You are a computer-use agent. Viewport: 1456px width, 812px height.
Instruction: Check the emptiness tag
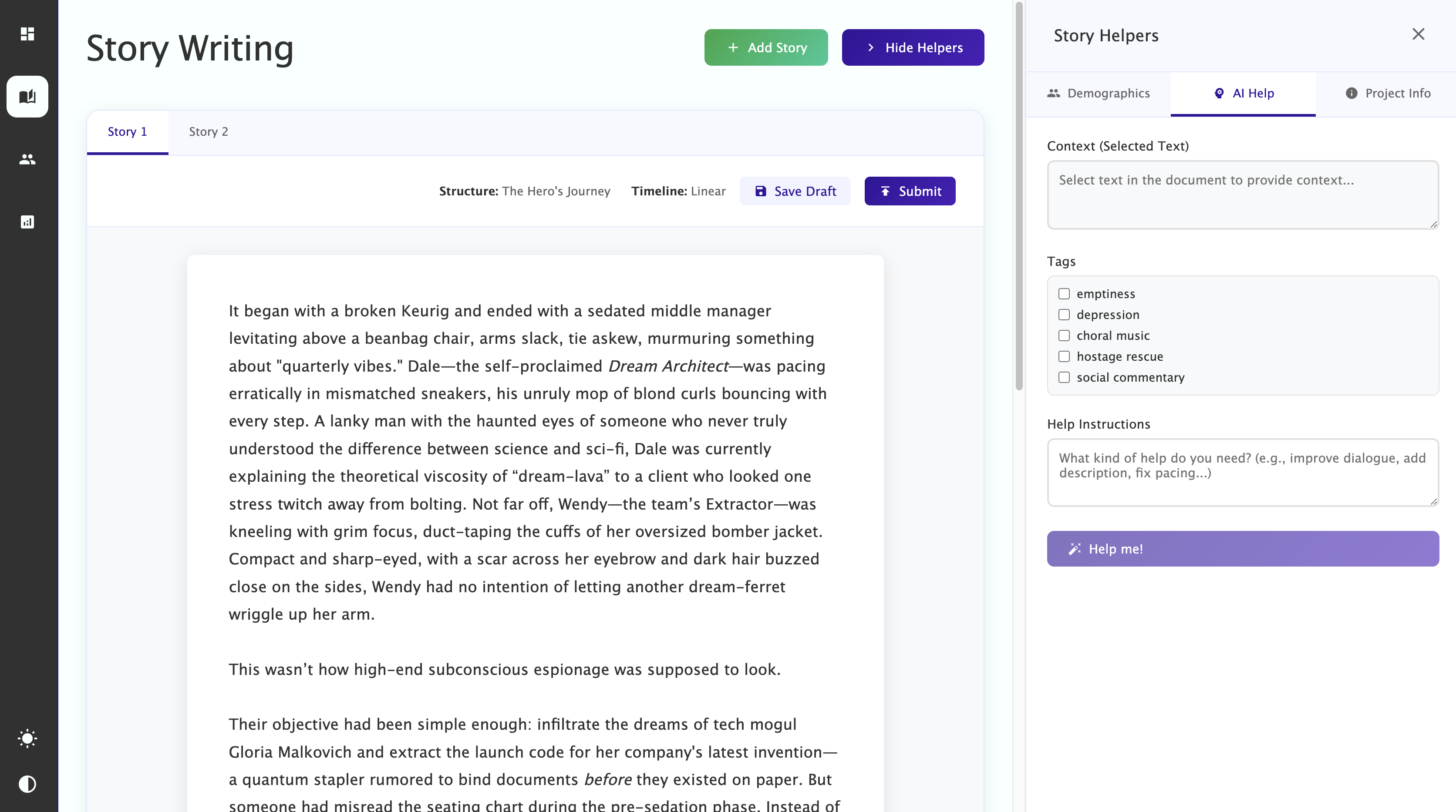click(1064, 294)
